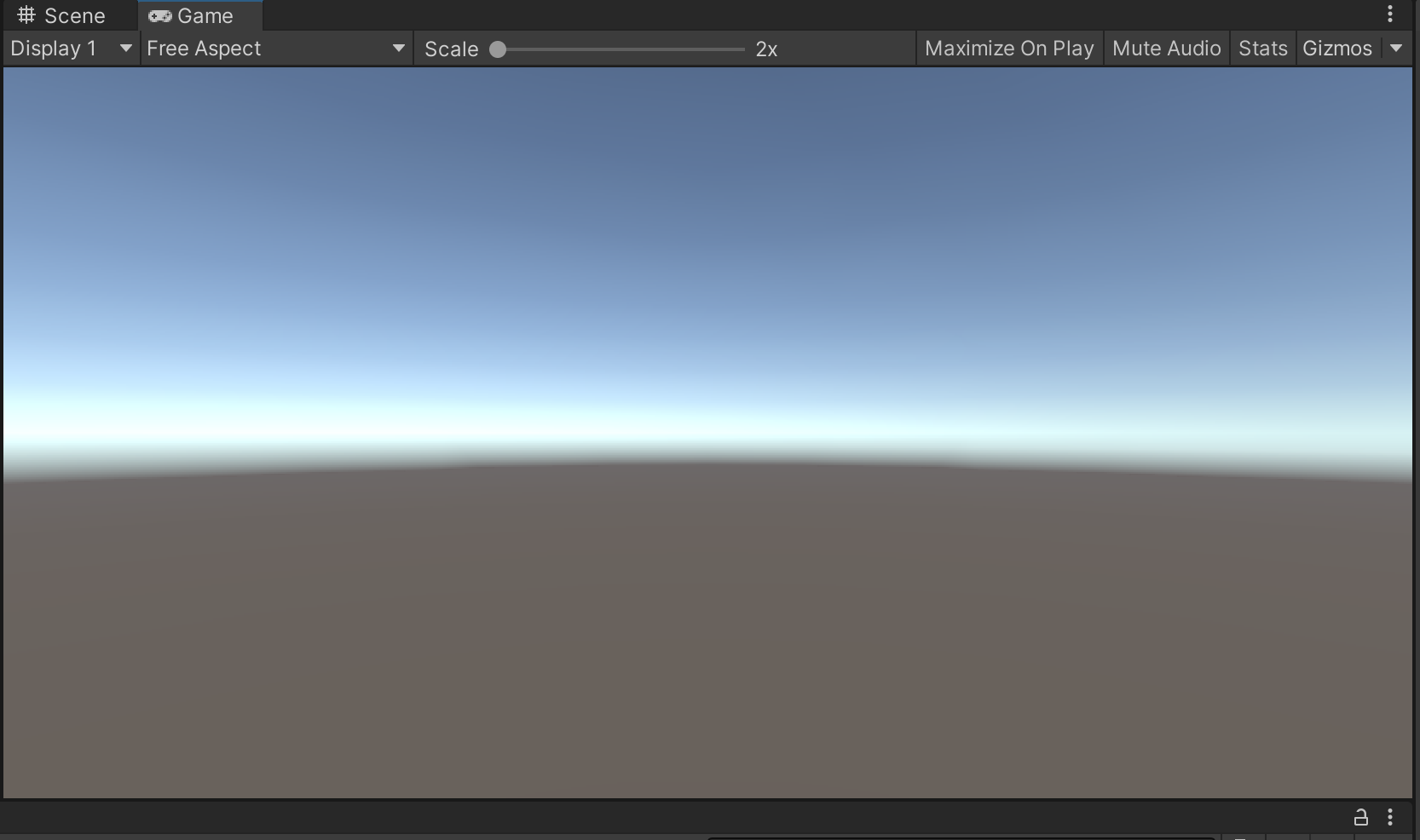Toggle Maximize On Play
Screen dimensions: 1420x840
(1009, 49)
